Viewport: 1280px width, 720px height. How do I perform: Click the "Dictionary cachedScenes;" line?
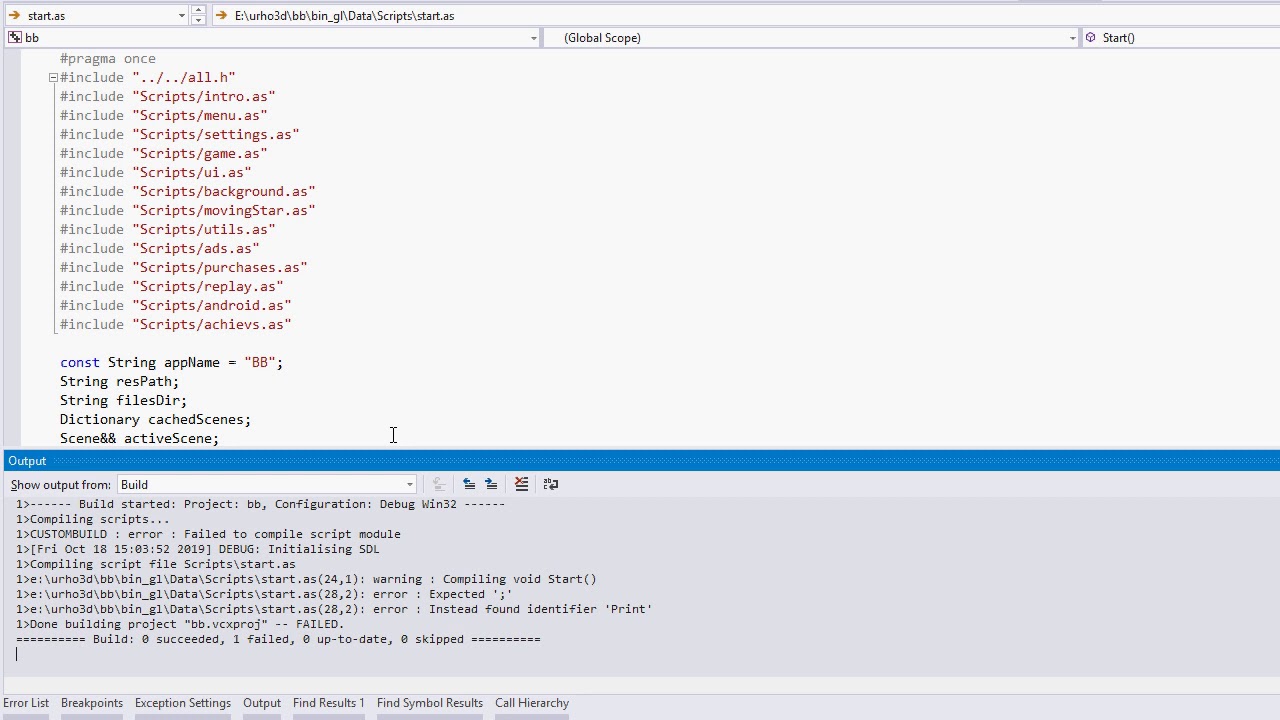[156, 420]
